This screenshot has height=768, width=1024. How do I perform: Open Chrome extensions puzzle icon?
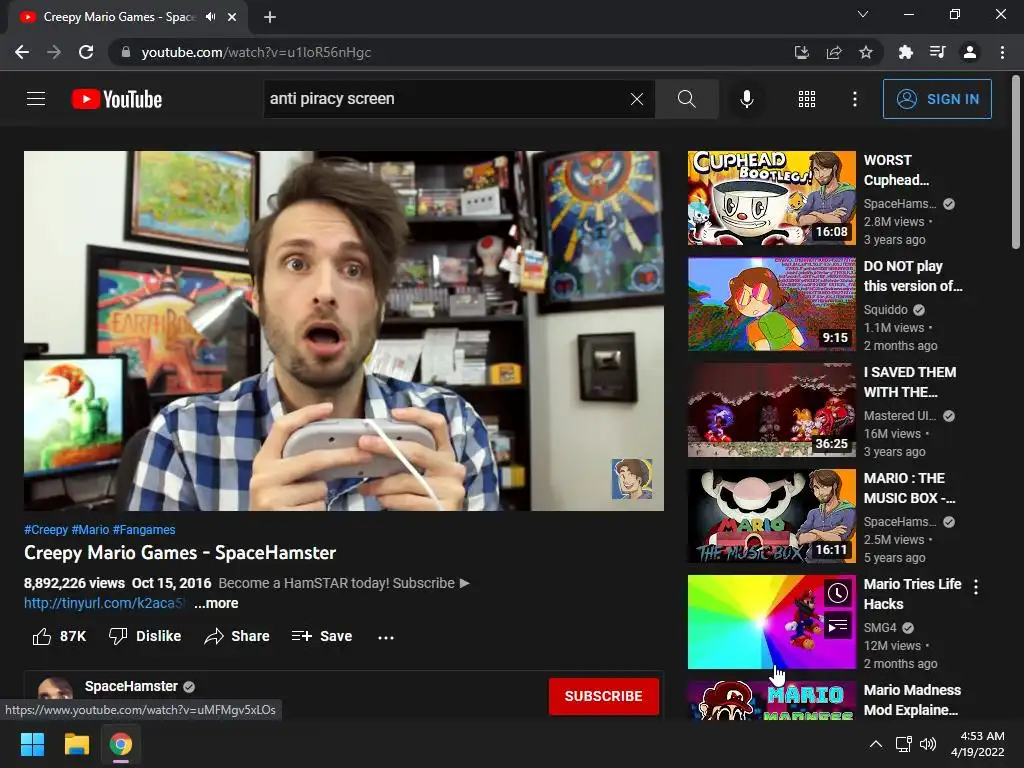pos(905,52)
